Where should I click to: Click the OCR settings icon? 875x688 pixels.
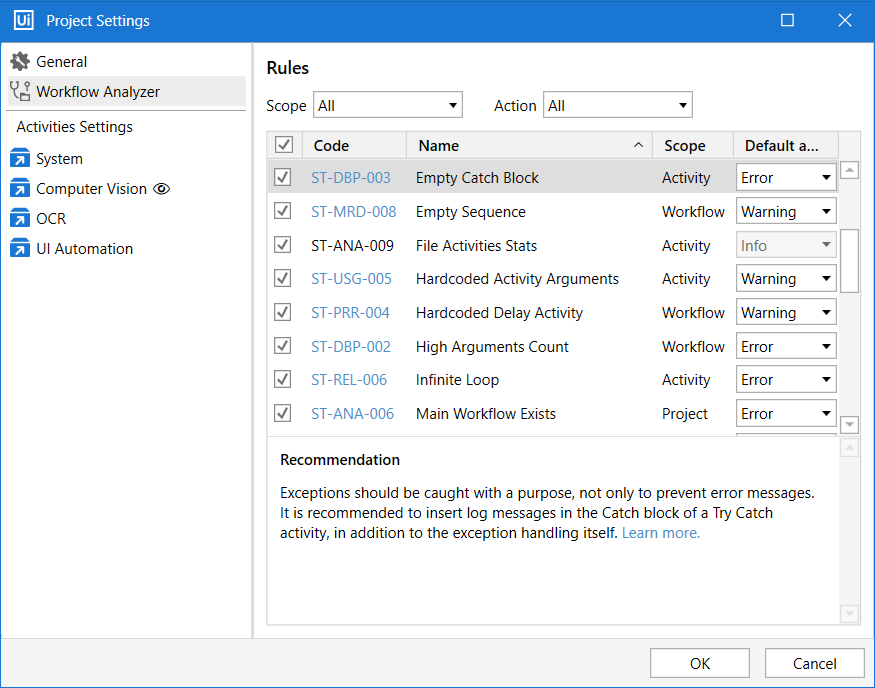(20, 218)
